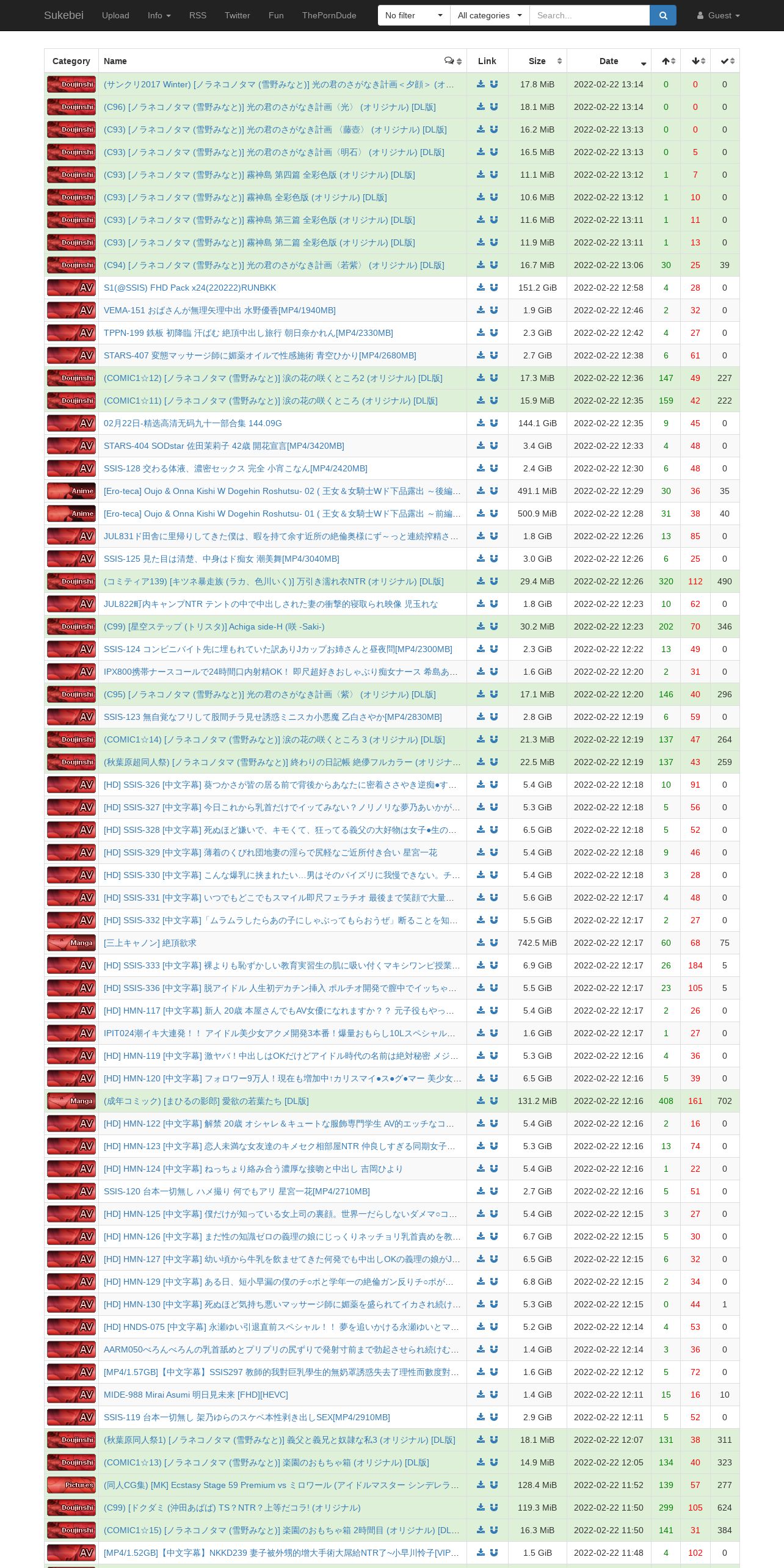Select the seeders count 320
The image size is (784, 1568).
666,581
